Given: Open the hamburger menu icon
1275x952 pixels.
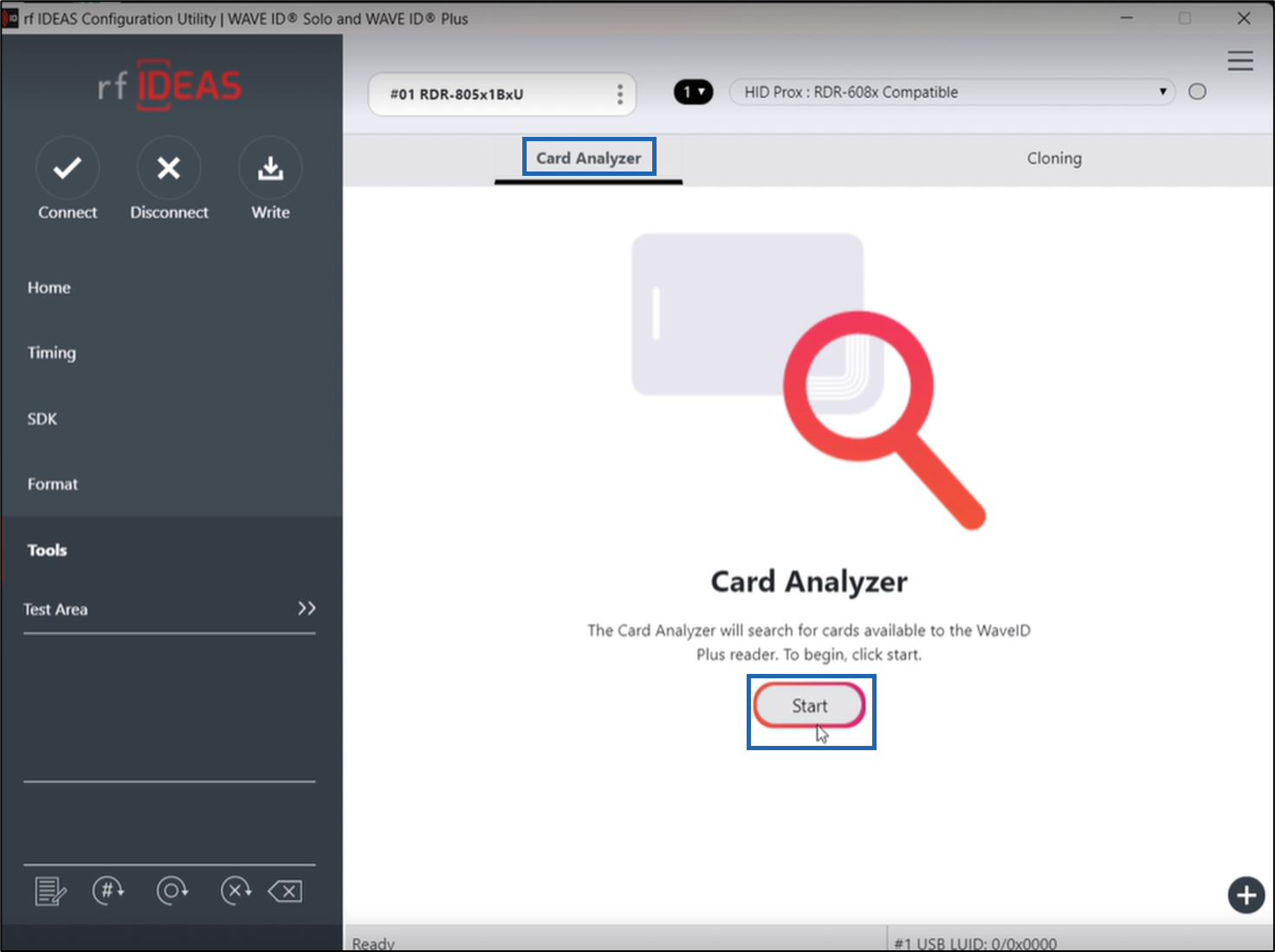Looking at the screenshot, I should pos(1240,61).
